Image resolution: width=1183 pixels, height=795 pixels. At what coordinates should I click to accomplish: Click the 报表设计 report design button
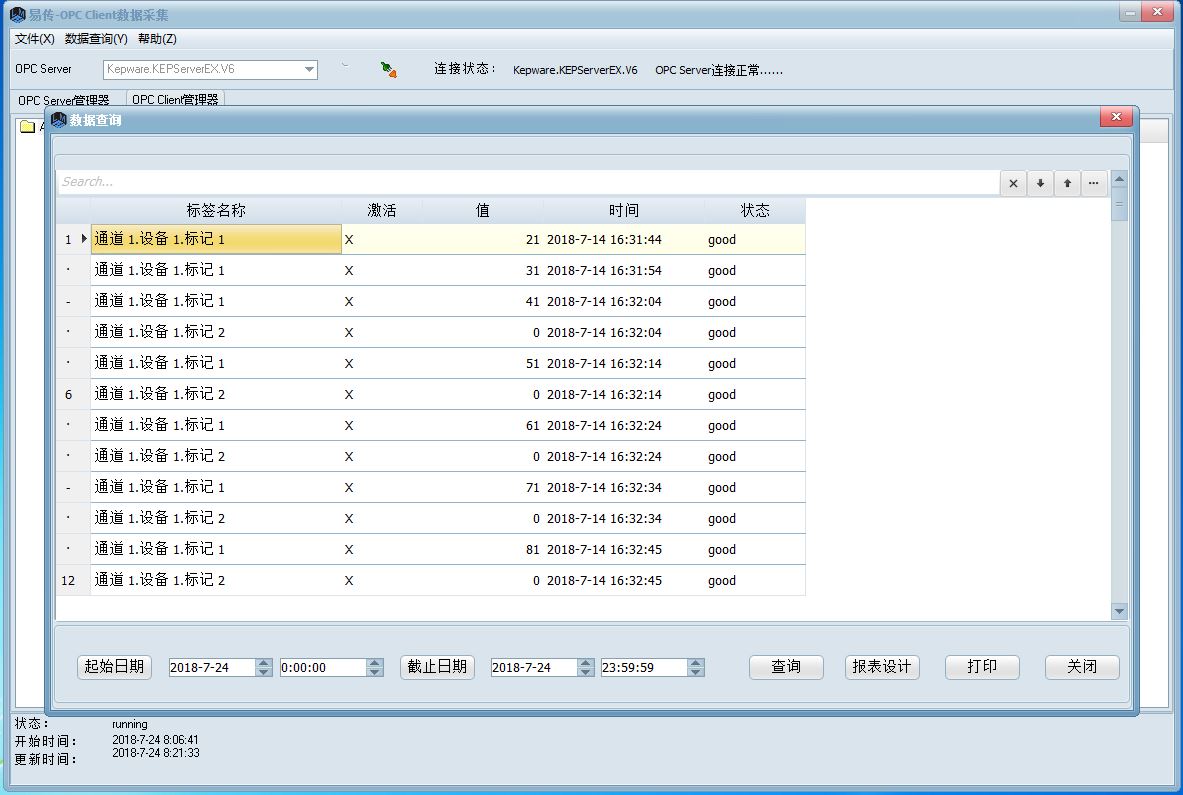click(881, 667)
